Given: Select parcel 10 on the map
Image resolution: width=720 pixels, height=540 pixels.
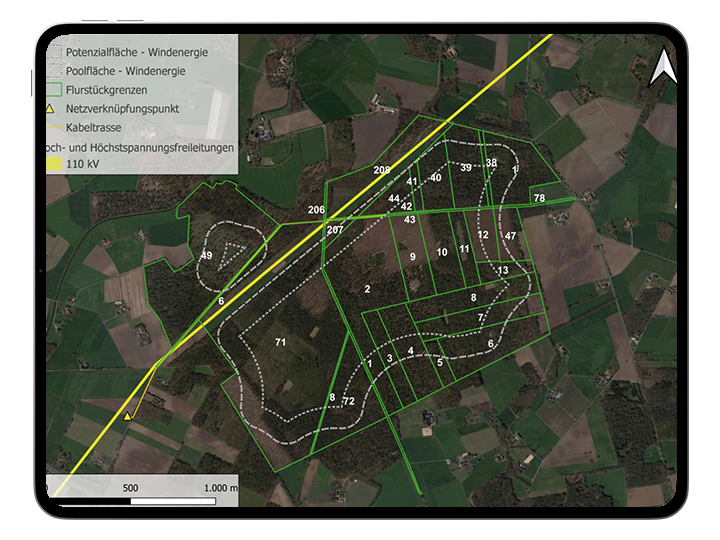Looking at the screenshot, I should pyautogui.click(x=442, y=253).
